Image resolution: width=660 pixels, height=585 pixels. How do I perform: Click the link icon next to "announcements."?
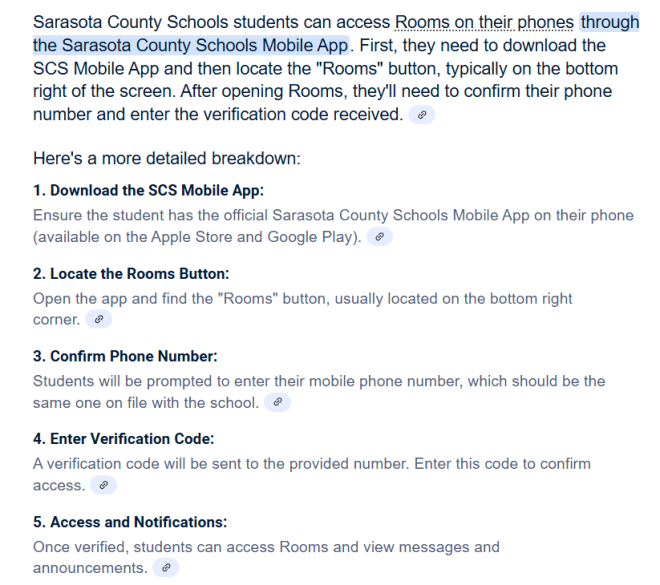click(x=165, y=568)
